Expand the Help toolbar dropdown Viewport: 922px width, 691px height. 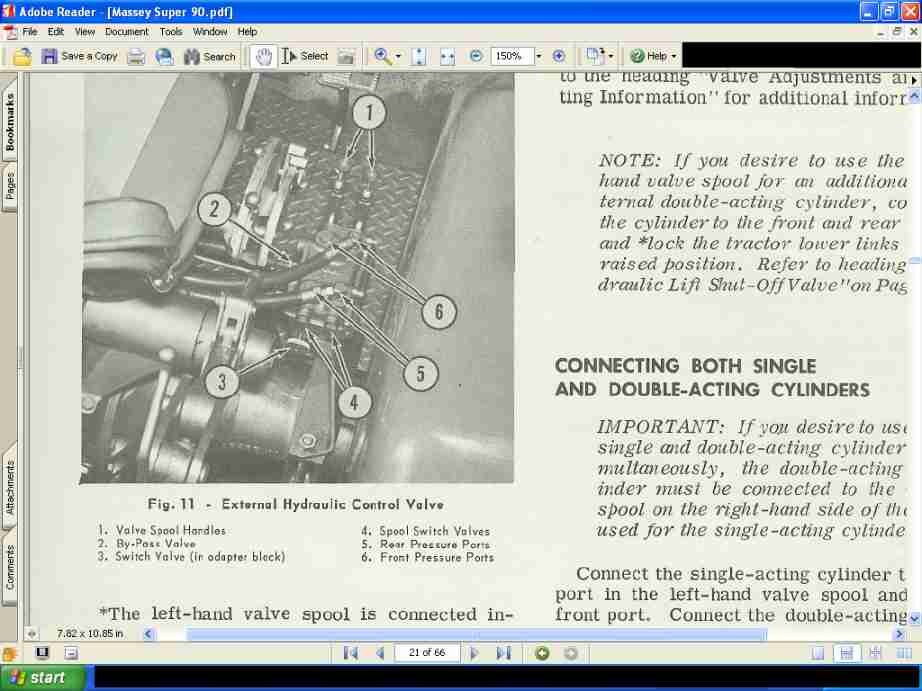pyautogui.click(x=672, y=55)
